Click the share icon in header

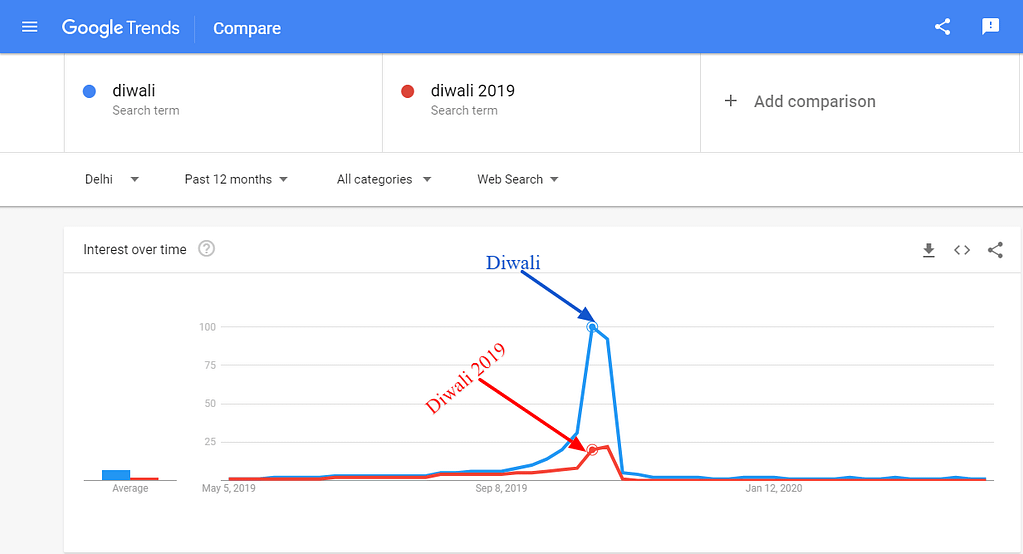click(x=942, y=27)
